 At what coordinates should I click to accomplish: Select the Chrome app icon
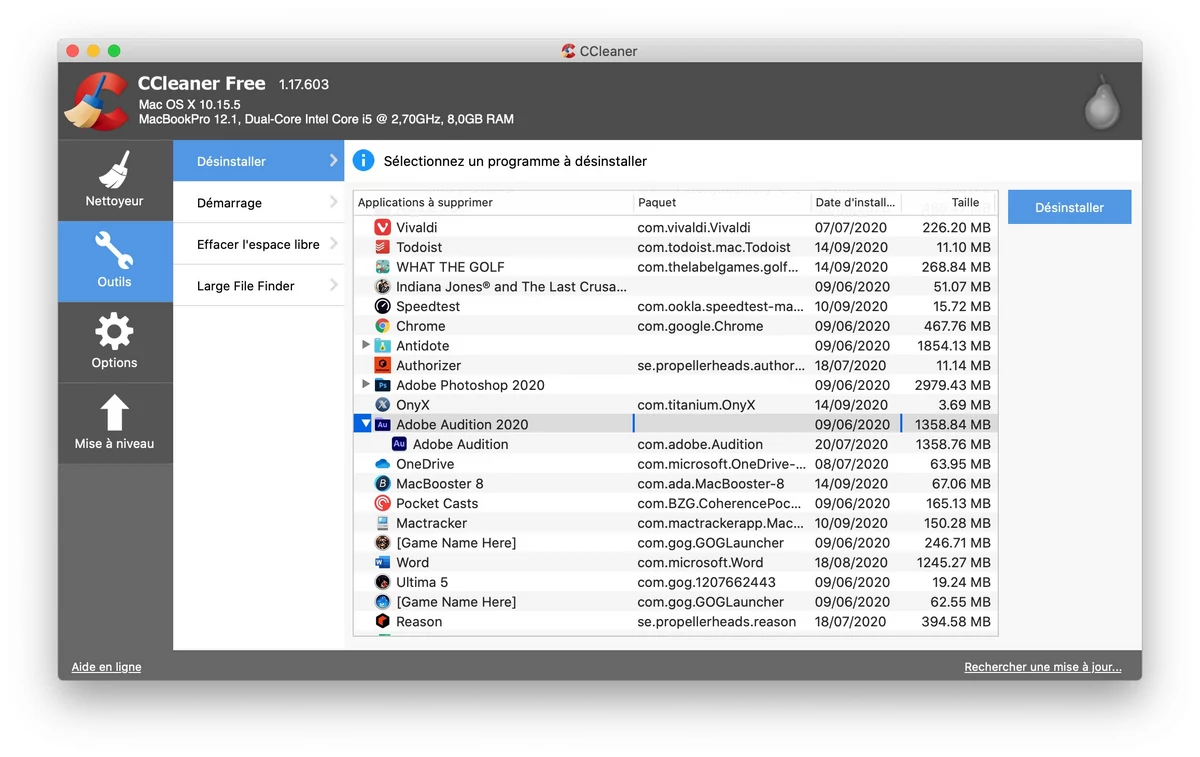(382, 326)
